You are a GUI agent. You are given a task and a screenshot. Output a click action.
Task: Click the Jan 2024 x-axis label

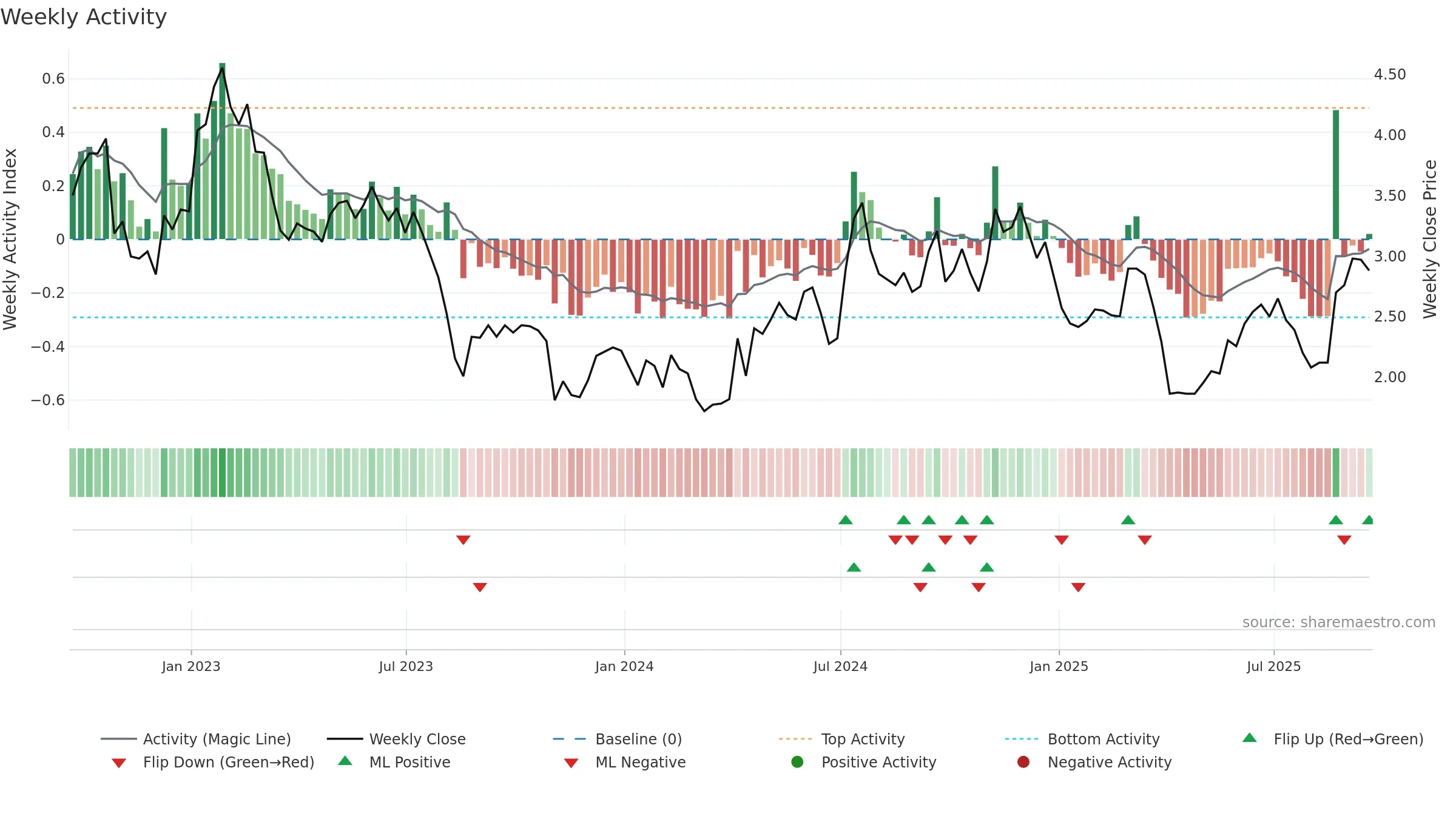click(624, 667)
